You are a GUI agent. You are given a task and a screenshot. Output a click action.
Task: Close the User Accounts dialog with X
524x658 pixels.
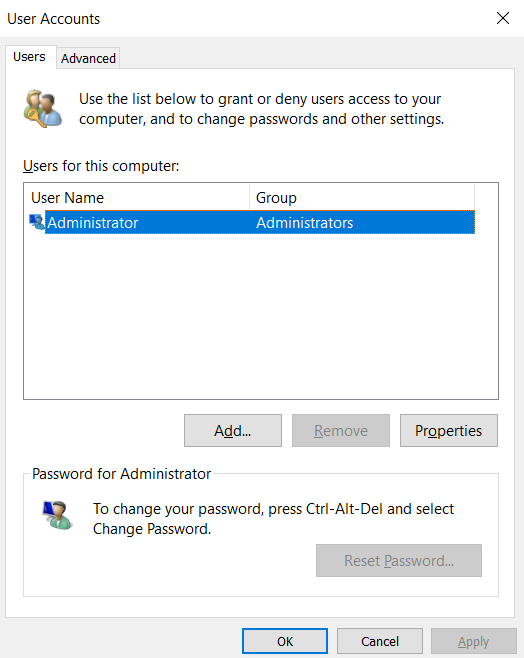503,18
